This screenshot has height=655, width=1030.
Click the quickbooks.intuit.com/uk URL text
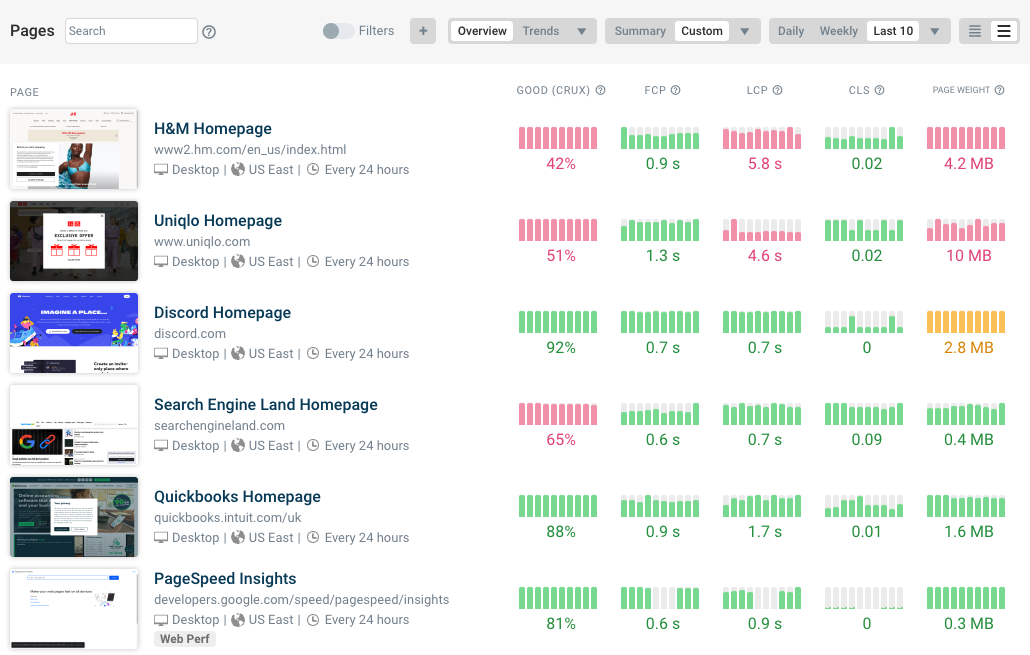228,518
